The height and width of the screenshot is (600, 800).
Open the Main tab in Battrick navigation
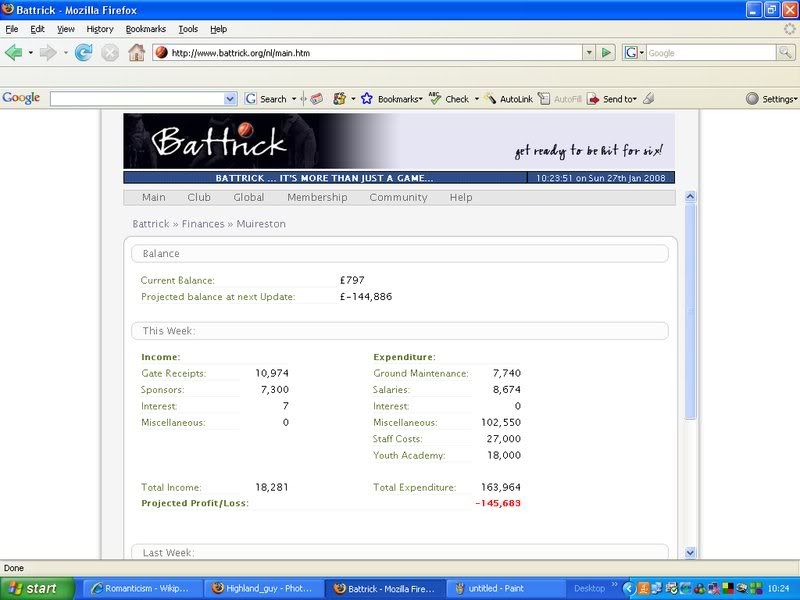pyautogui.click(x=154, y=197)
